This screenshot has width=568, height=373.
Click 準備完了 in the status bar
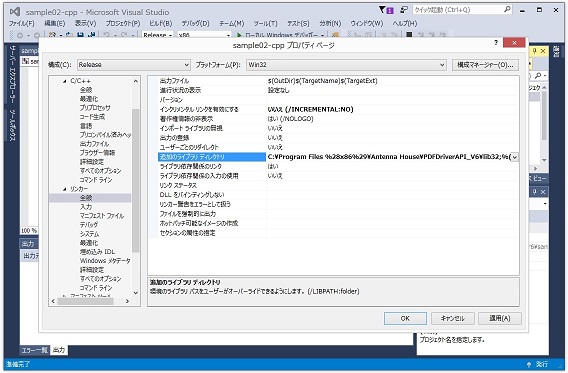[18, 364]
